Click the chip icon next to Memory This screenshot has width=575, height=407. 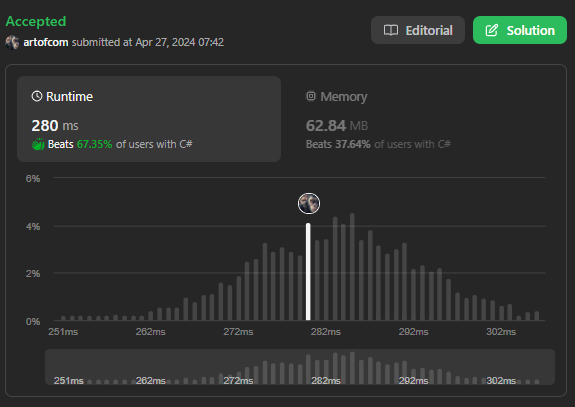311,96
